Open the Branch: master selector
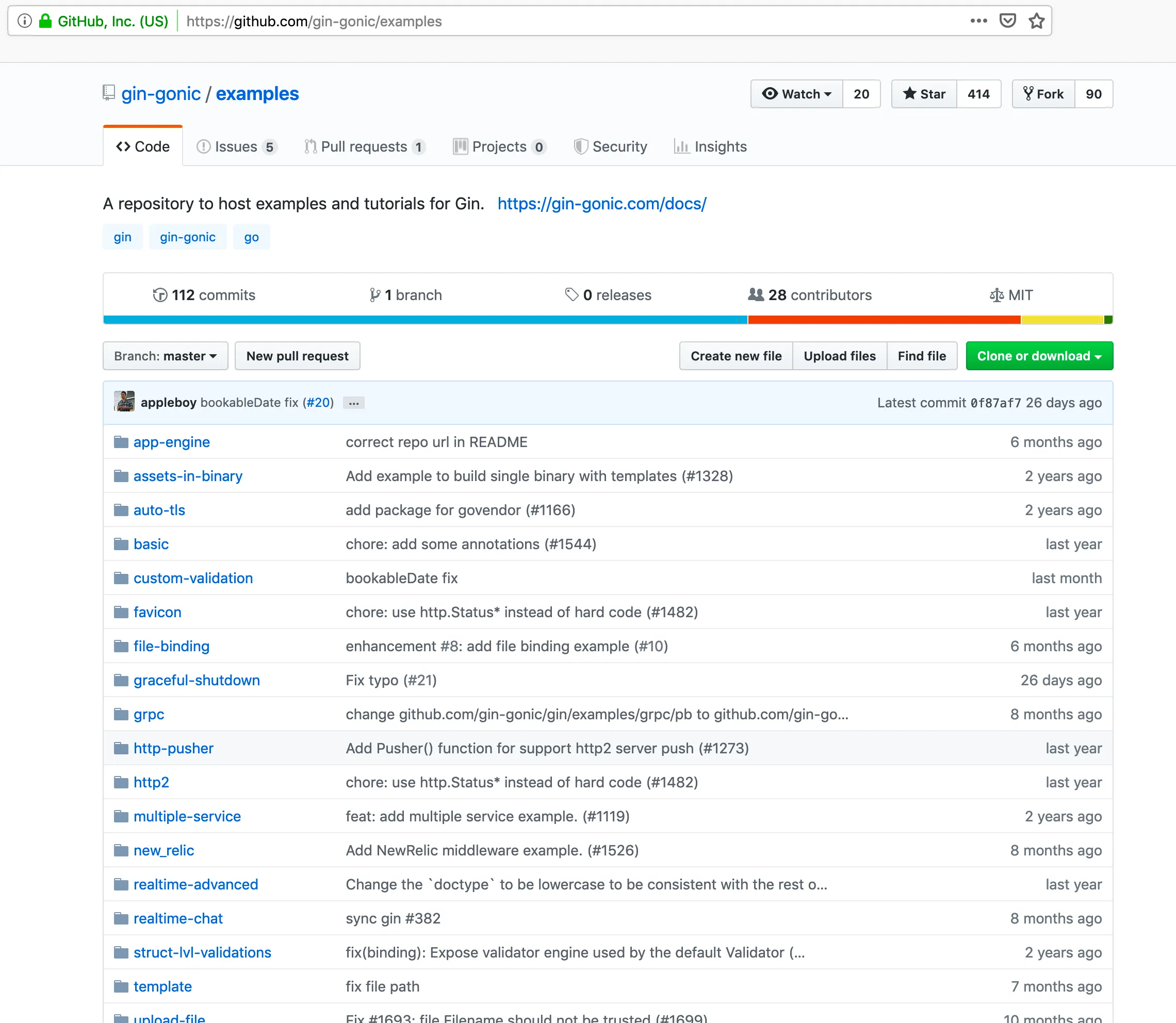 (x=165, y=356)
